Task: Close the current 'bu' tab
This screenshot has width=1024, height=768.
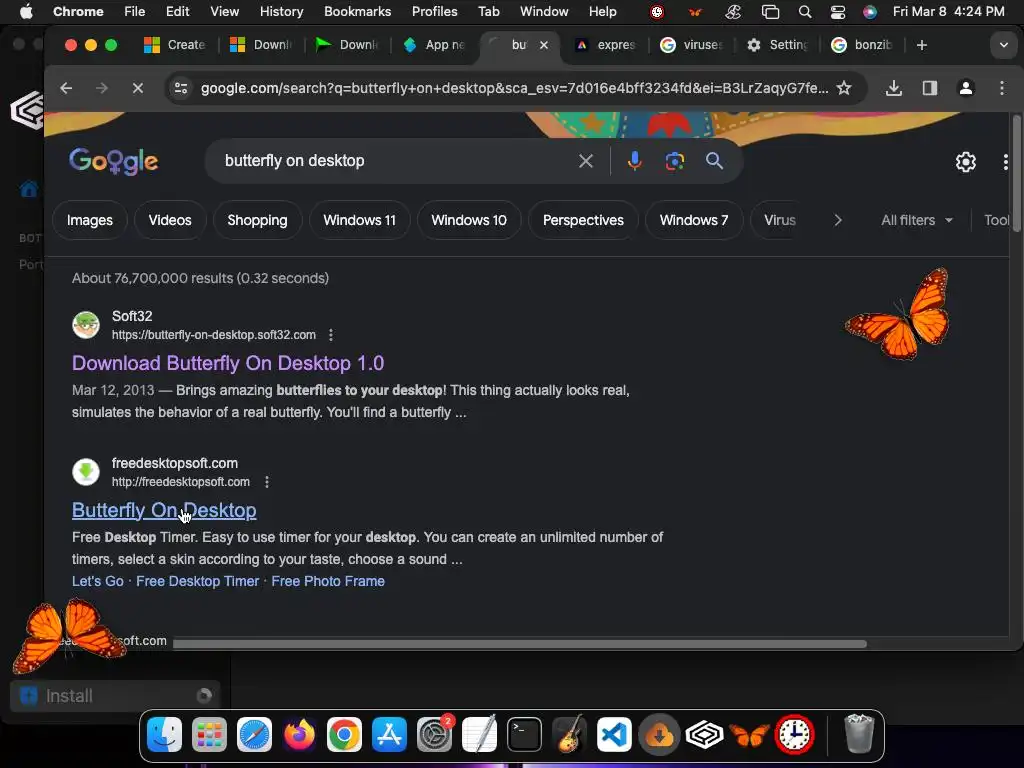Action: (543, 45)
